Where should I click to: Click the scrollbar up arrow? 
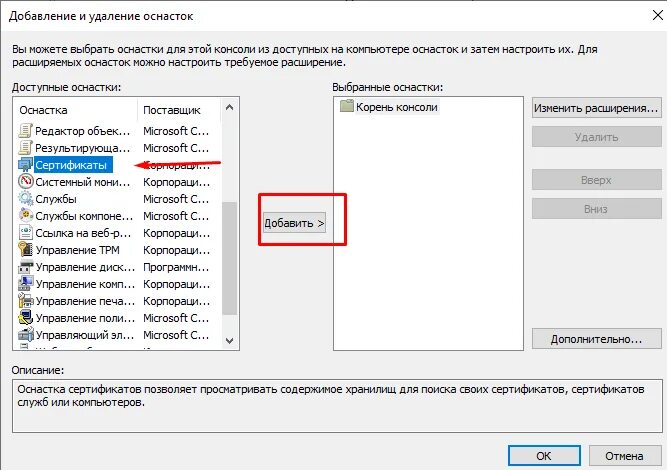point(230,107)
